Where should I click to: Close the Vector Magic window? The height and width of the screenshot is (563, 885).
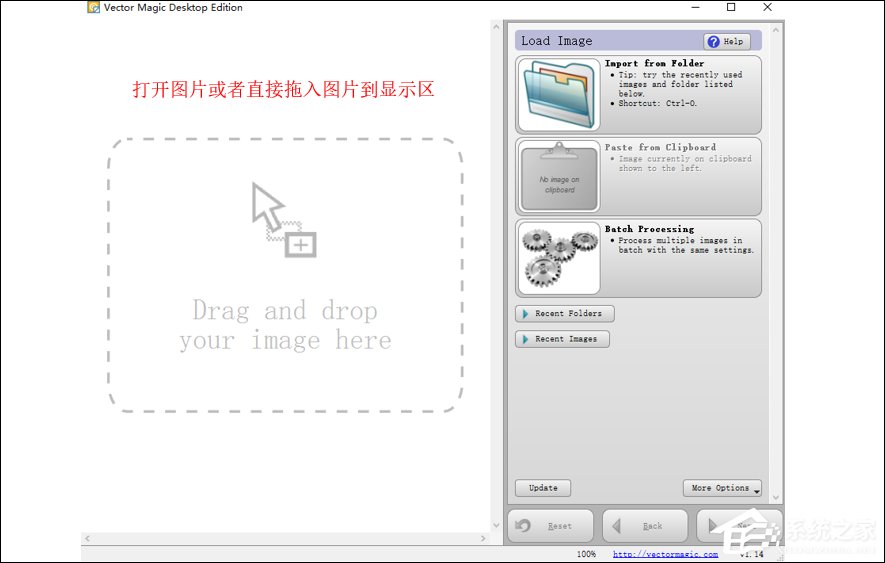click(x=767, y=7)
